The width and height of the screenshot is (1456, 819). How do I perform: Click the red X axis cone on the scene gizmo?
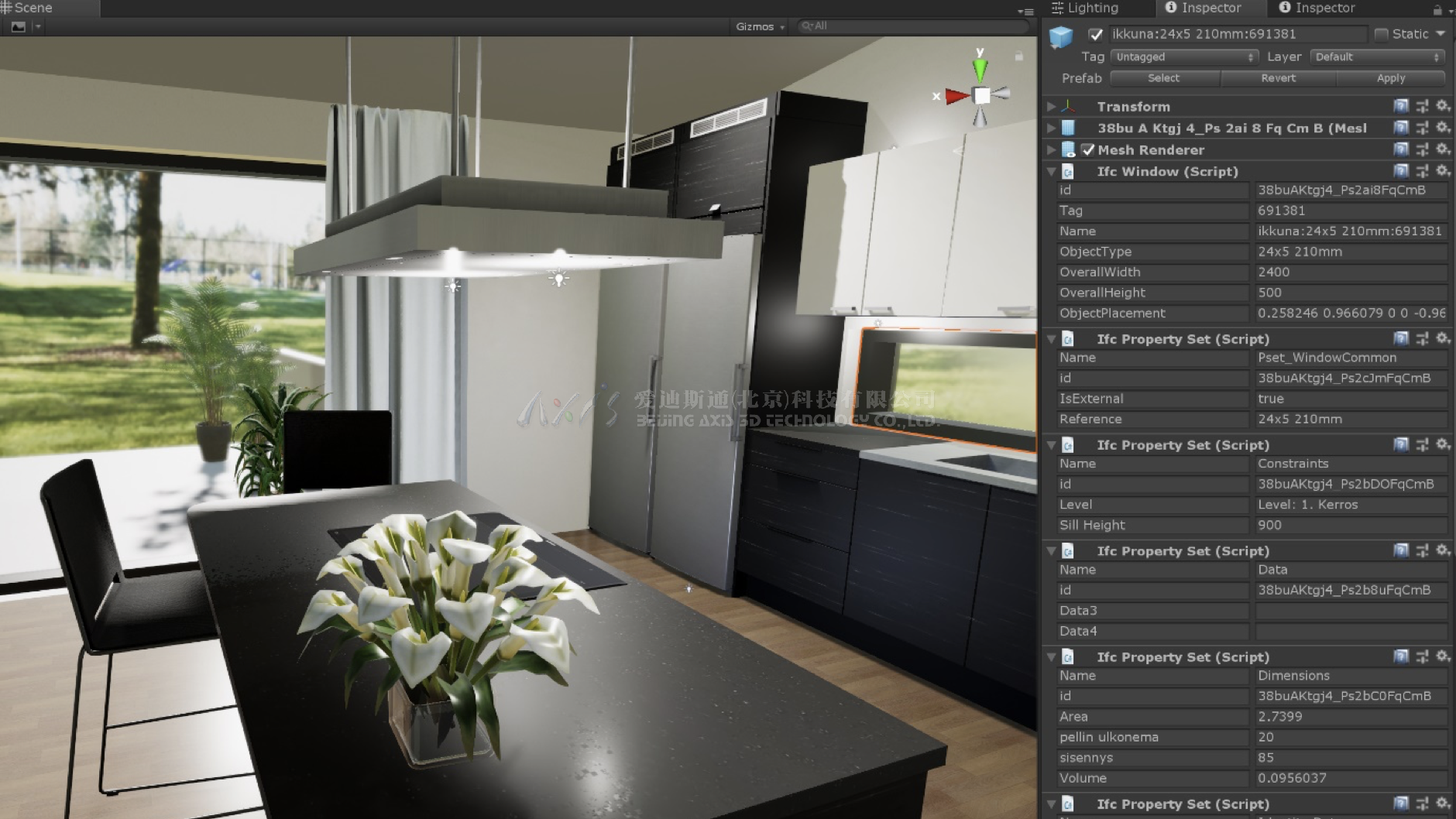956,96
